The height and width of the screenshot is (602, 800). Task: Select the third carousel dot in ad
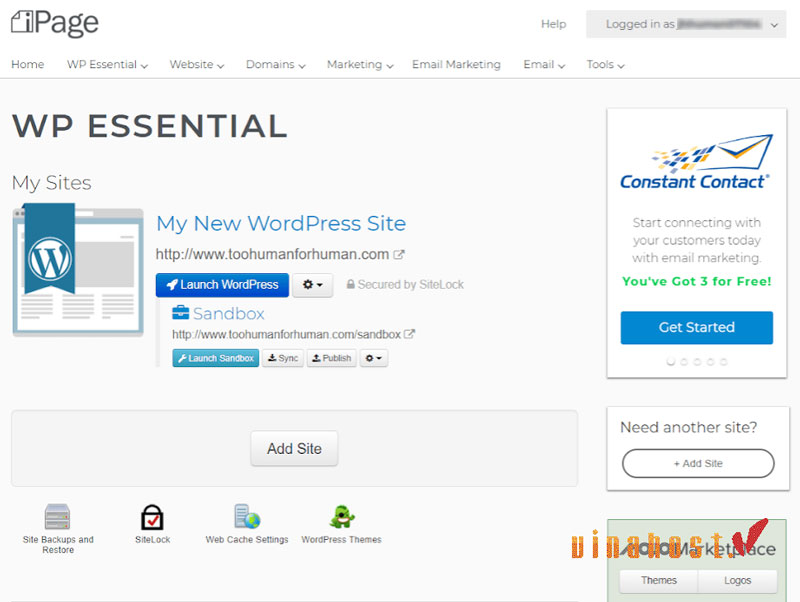pos(697,362)
